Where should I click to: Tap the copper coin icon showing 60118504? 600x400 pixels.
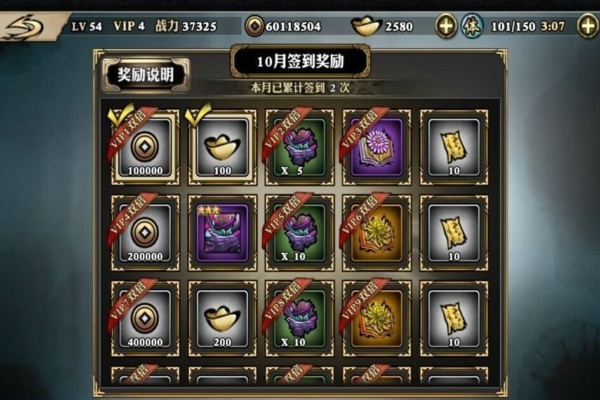click(254, 26)
